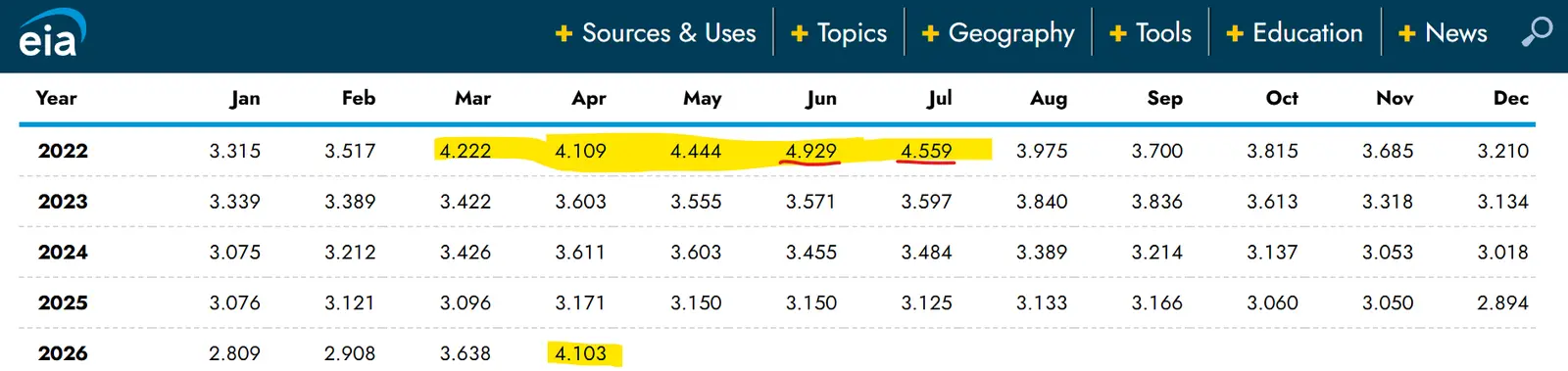Click the Mar column header

pyautogui.click(x=472, y=98)
